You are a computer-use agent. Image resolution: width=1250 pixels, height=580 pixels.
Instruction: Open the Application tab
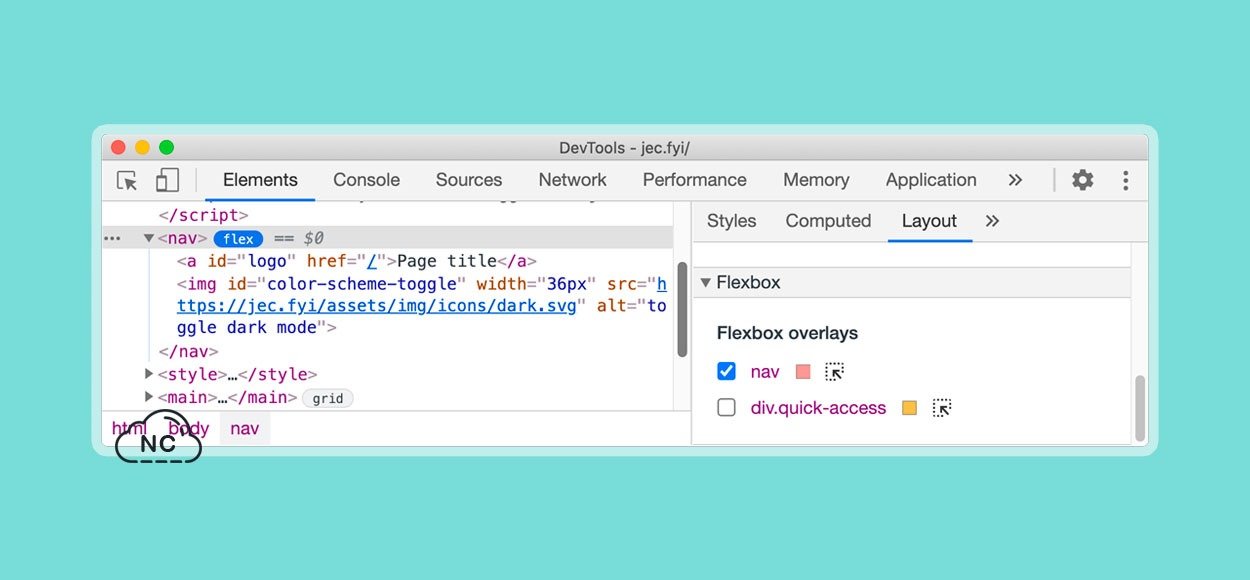[931, 180]
